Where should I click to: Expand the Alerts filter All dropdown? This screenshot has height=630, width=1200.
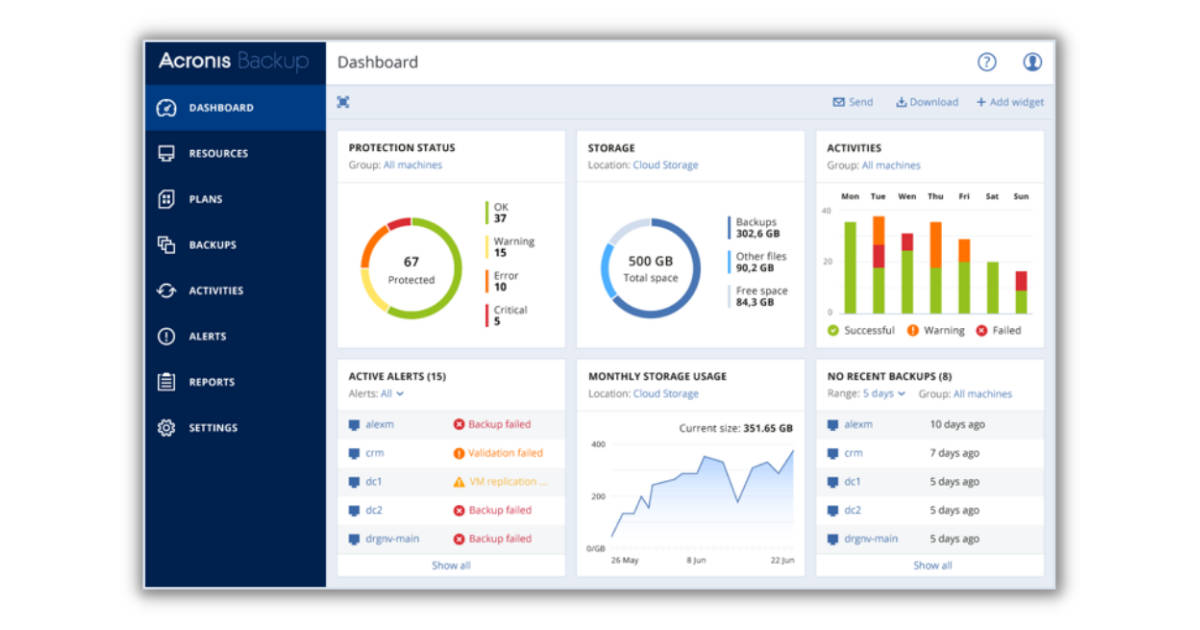click(392, 394)
